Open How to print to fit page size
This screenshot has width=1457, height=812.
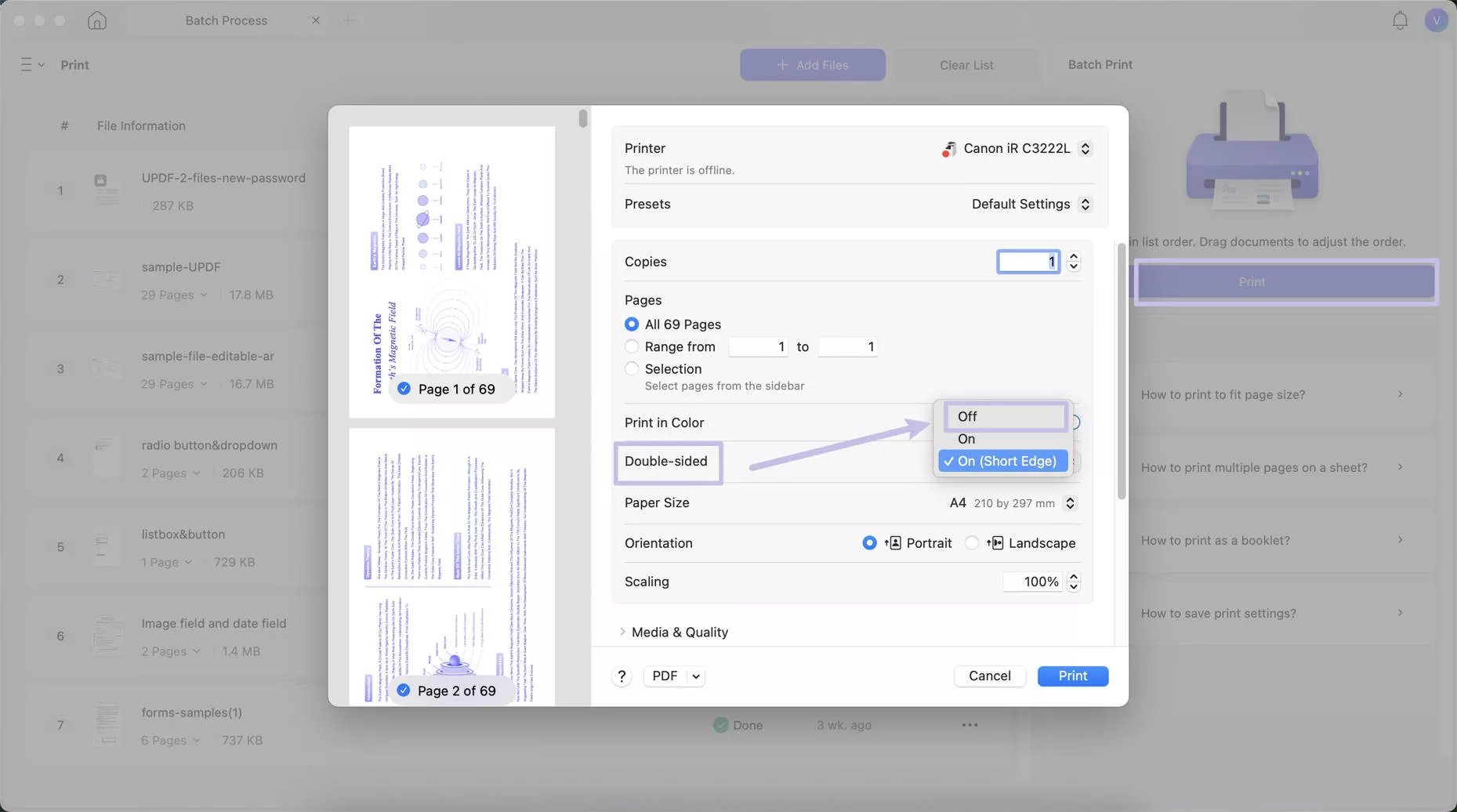[1273, 394]
